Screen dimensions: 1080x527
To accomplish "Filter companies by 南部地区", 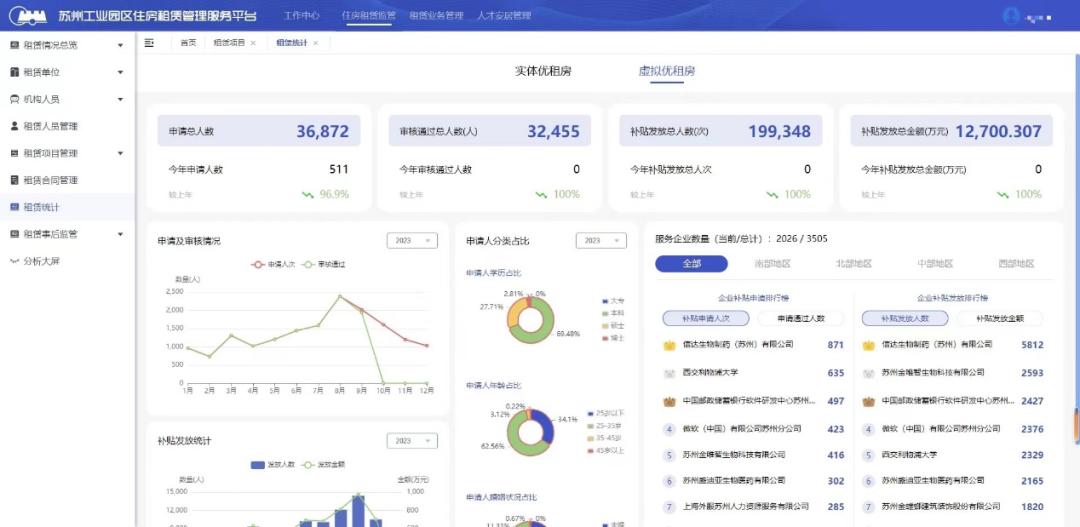I will point(771,264).
